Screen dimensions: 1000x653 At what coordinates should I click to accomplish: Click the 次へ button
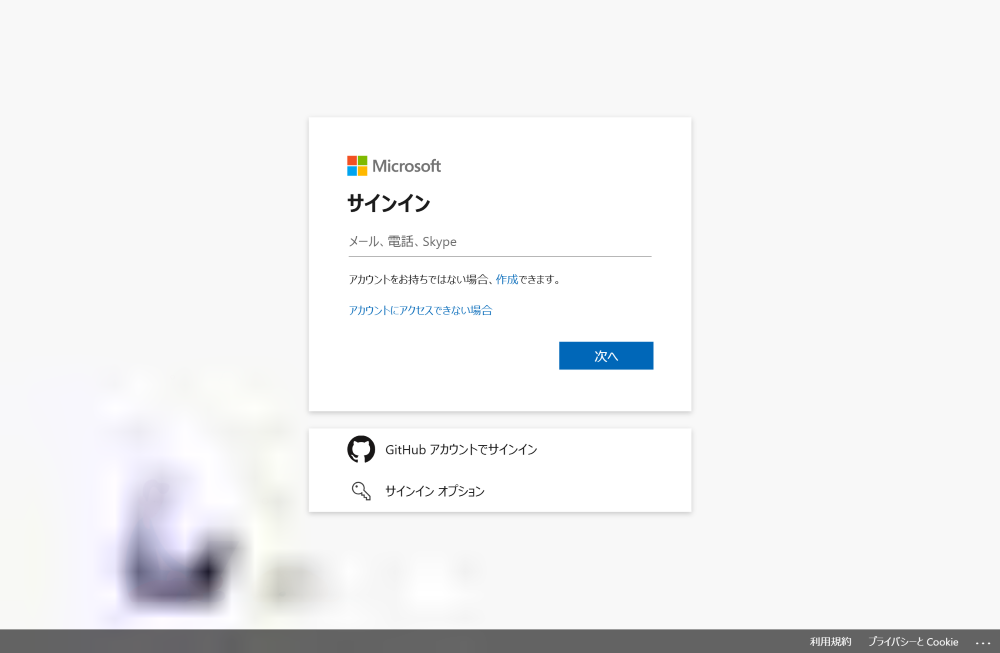[x=606, y=356]
